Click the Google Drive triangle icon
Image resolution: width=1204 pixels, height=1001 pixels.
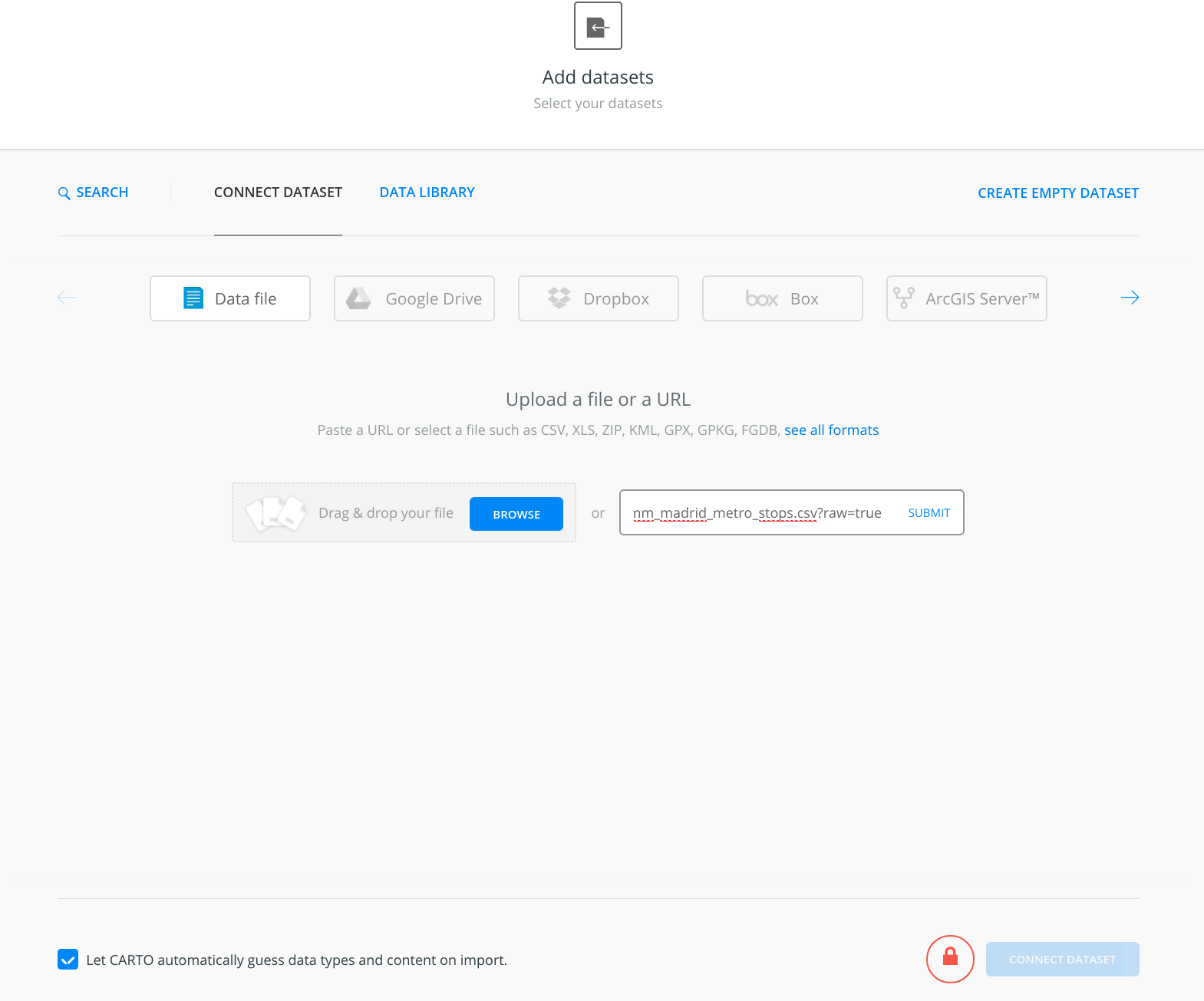(358, 298)
